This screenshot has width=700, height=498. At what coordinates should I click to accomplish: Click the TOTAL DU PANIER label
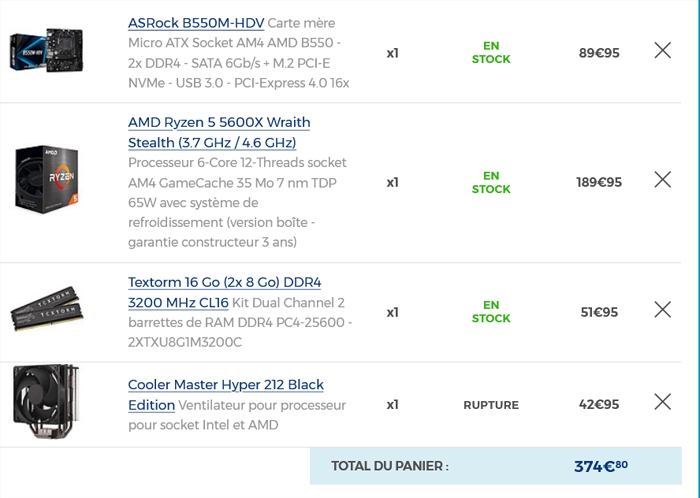pyautogui.click(x=390, y=466)
